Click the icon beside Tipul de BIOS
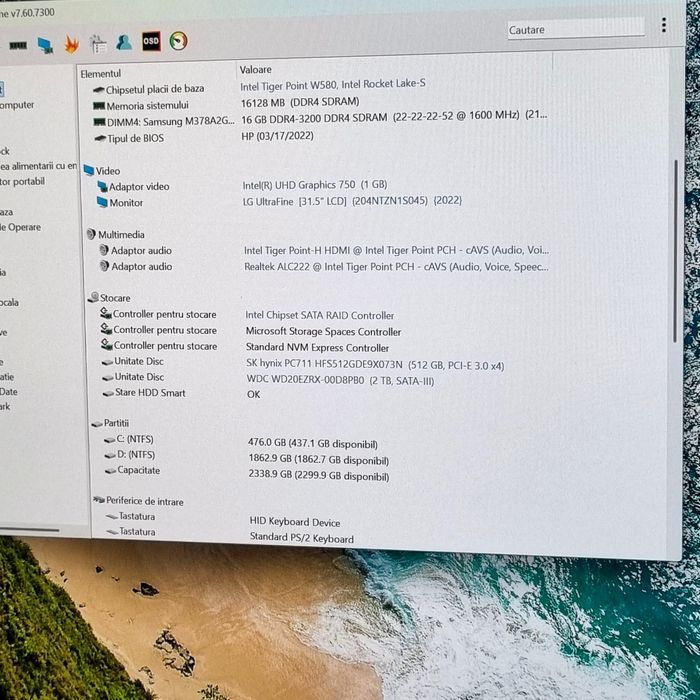The width and height of the screenshot is (700, 700). pos(100,138)
